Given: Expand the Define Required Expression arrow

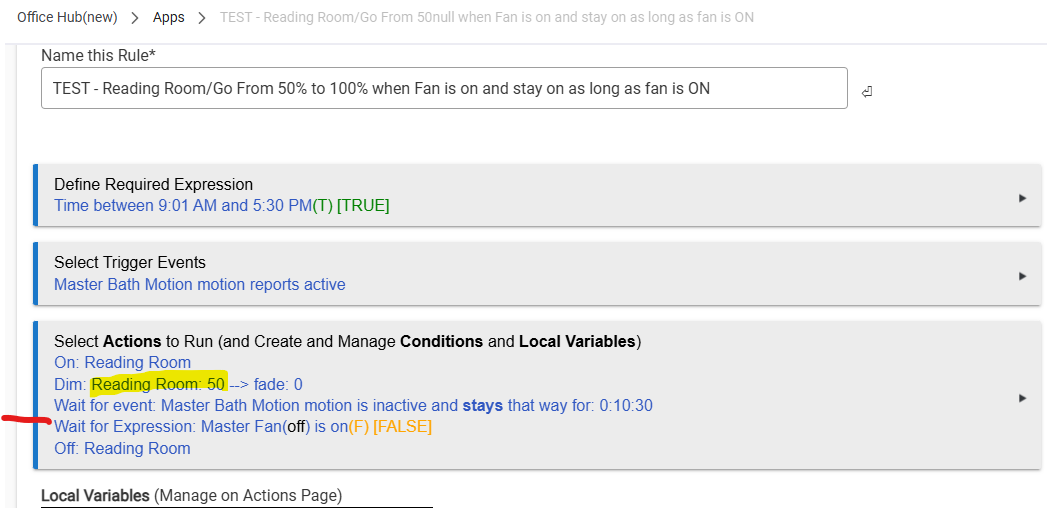Looking at the screenshot, I should pos(1022,198).
